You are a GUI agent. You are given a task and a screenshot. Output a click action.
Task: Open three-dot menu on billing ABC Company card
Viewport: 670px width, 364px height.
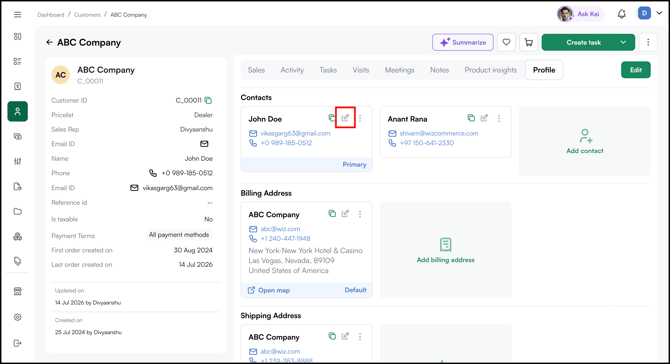360,214
